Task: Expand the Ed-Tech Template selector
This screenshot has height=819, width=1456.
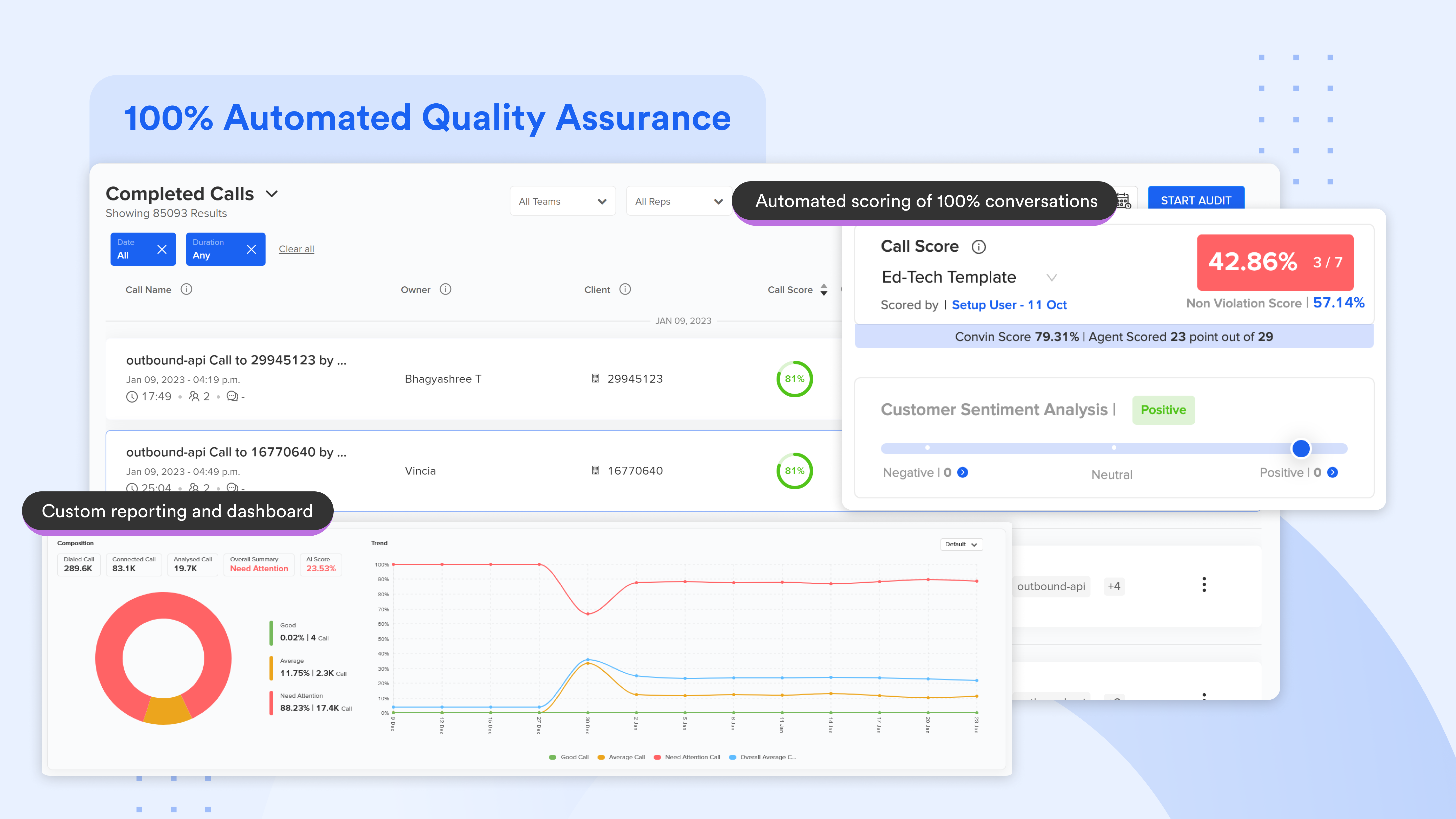Action: point(1052,278)
